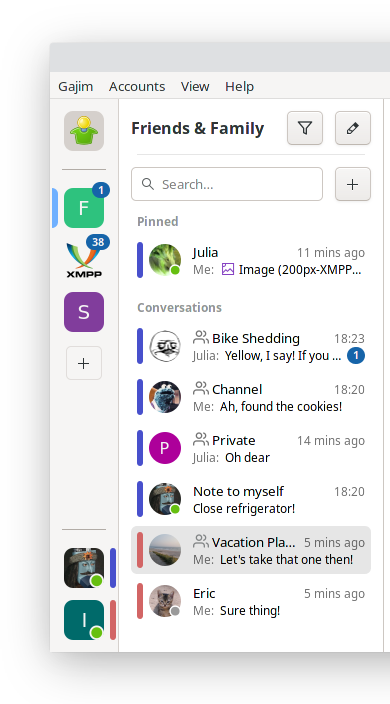This screenshot has height=704, width=390.
Task: Open pinned chat with Julia
Action: [x=251, y=260]
